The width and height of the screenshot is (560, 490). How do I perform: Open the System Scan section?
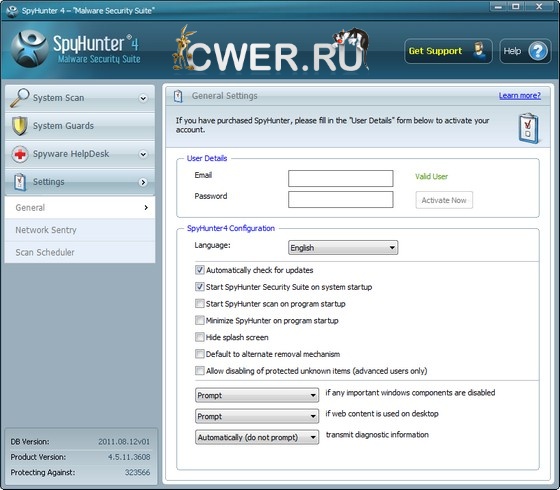80,98
